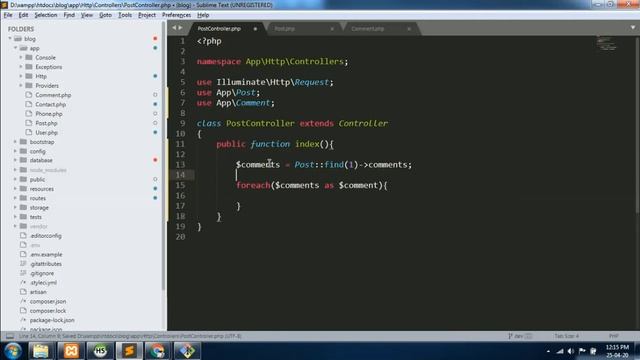Expand the Providers folder
Image resolution: width=640 pixels, height=360 pixels.
[21, 86]
